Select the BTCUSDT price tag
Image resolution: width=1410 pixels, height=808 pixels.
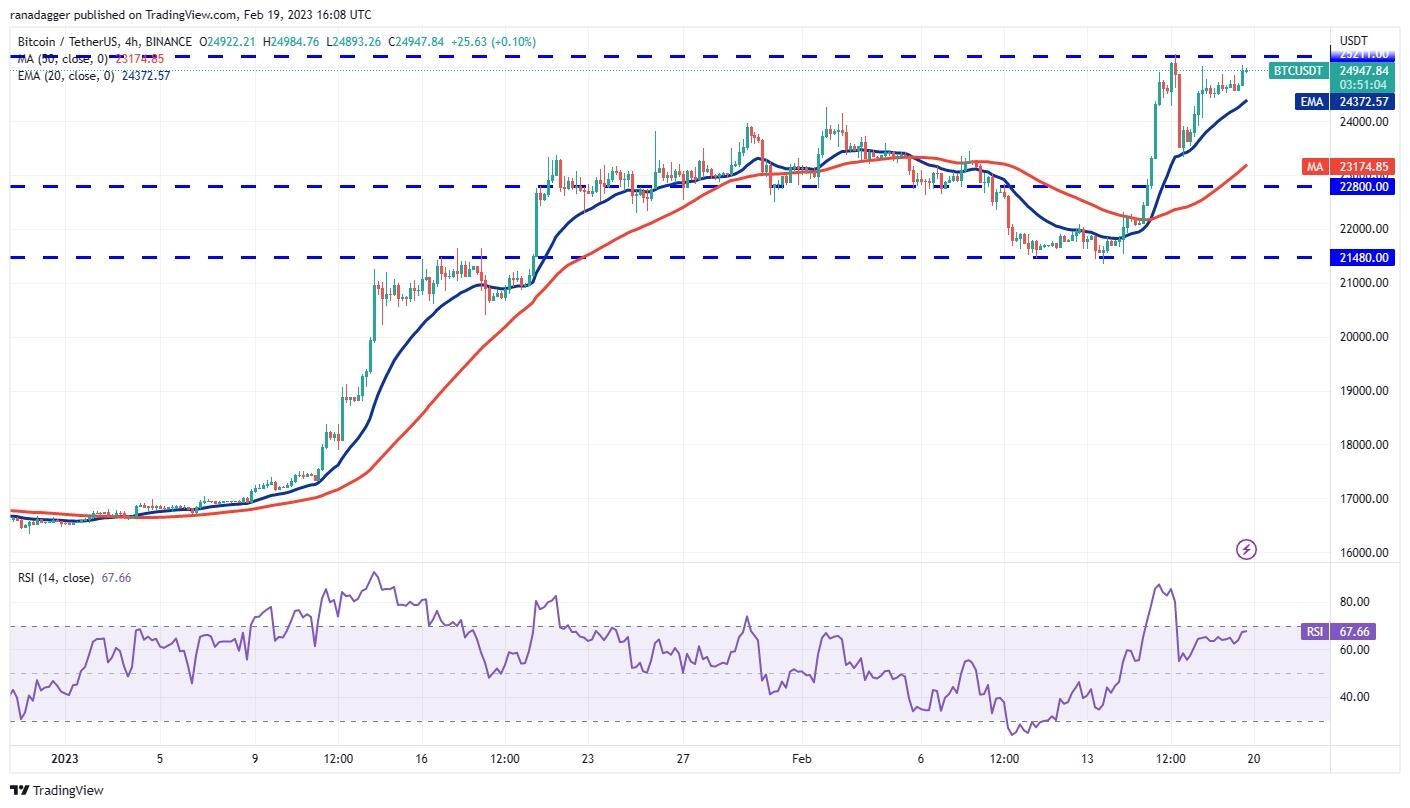click(1299, 71)
